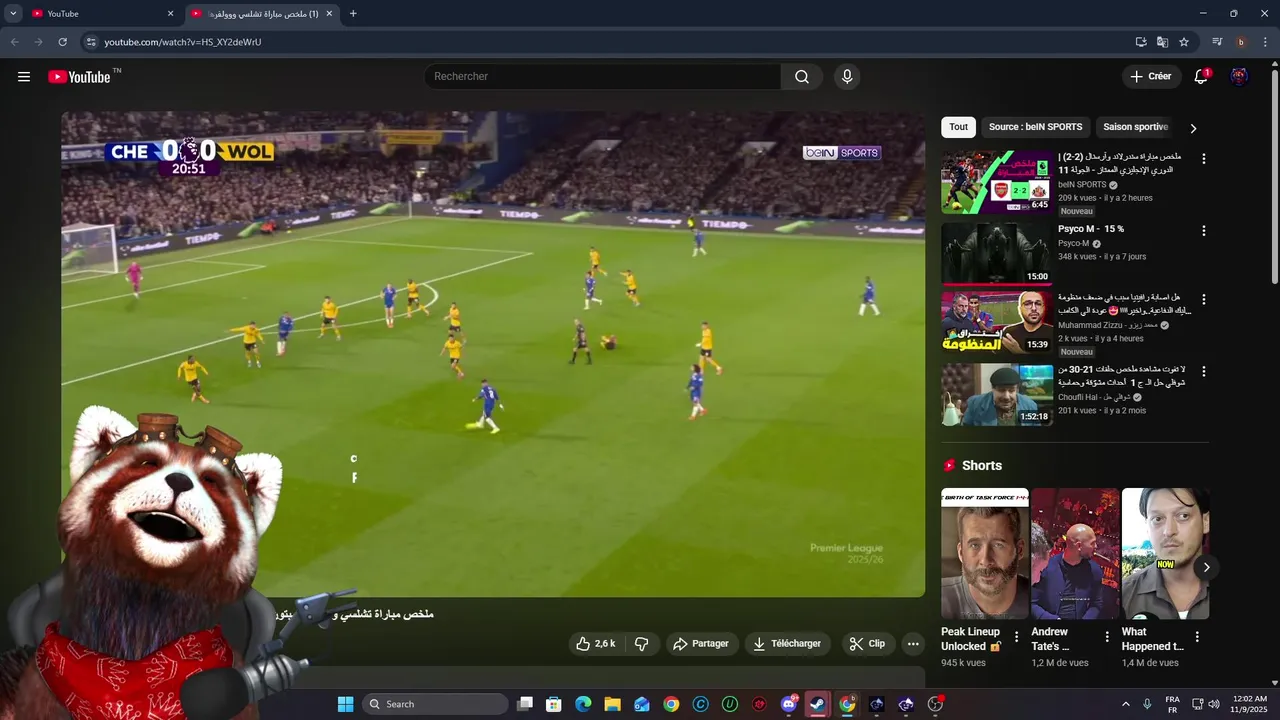Open Discord from taskbar
This screenshot has height=720, width=1280.
point(789,704)
